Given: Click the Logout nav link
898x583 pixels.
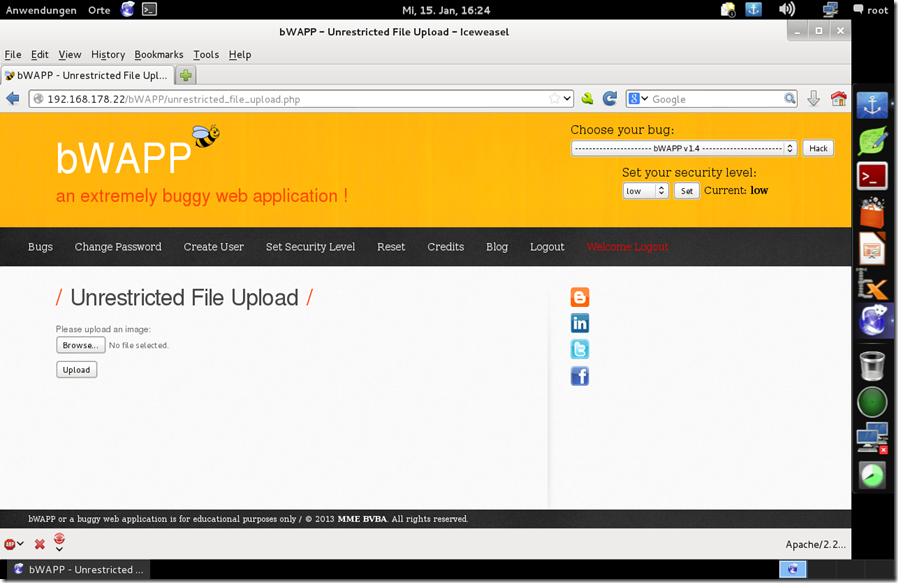Looking at the screenshot, I should 547,247.
